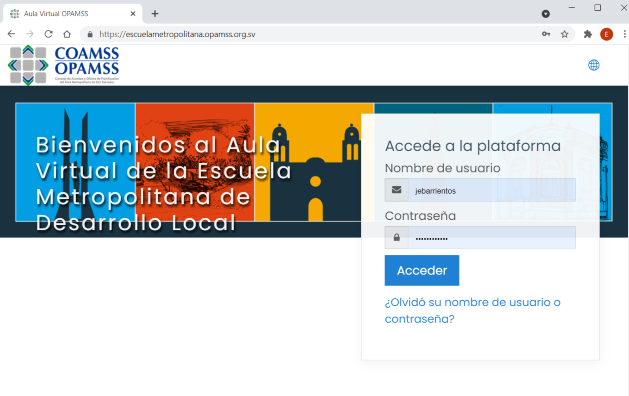The height and width of the screenshot is (396, 629).
Task: View site security via the lock icon
Action: click(x=90, y=34)
